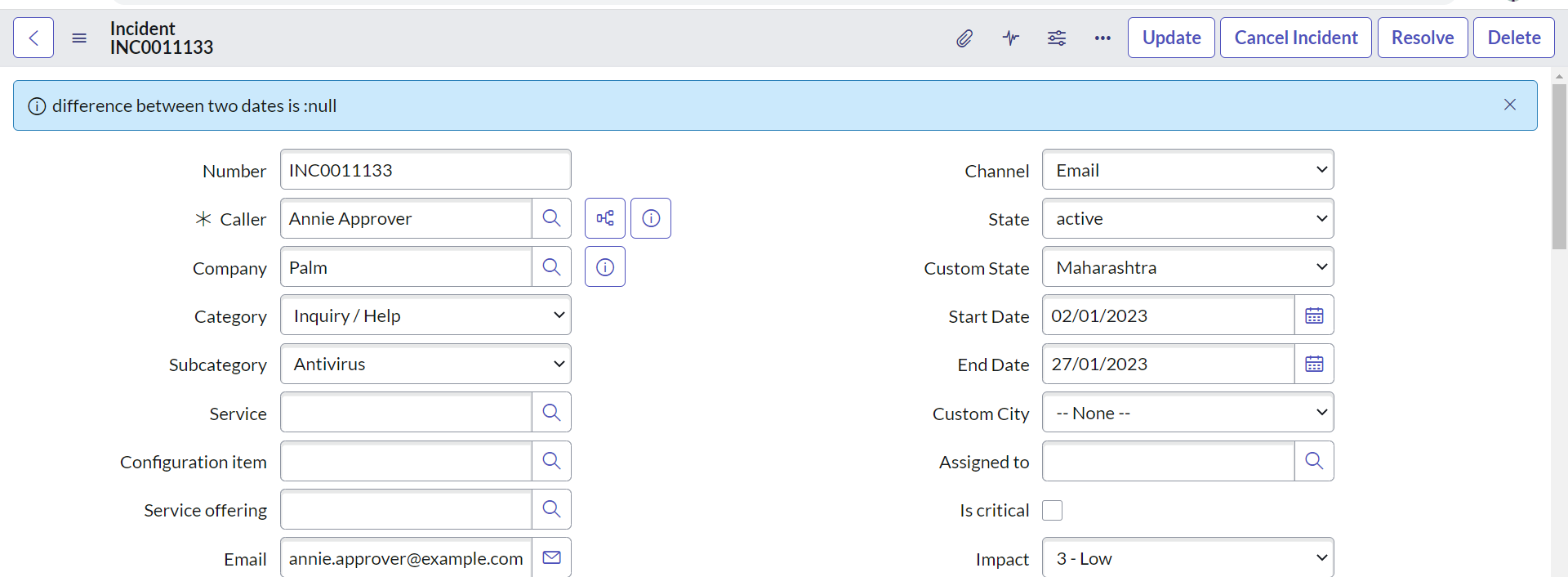Enable the Is critical checkbox
The image size is (1568, 577).
coord(1053,510)
